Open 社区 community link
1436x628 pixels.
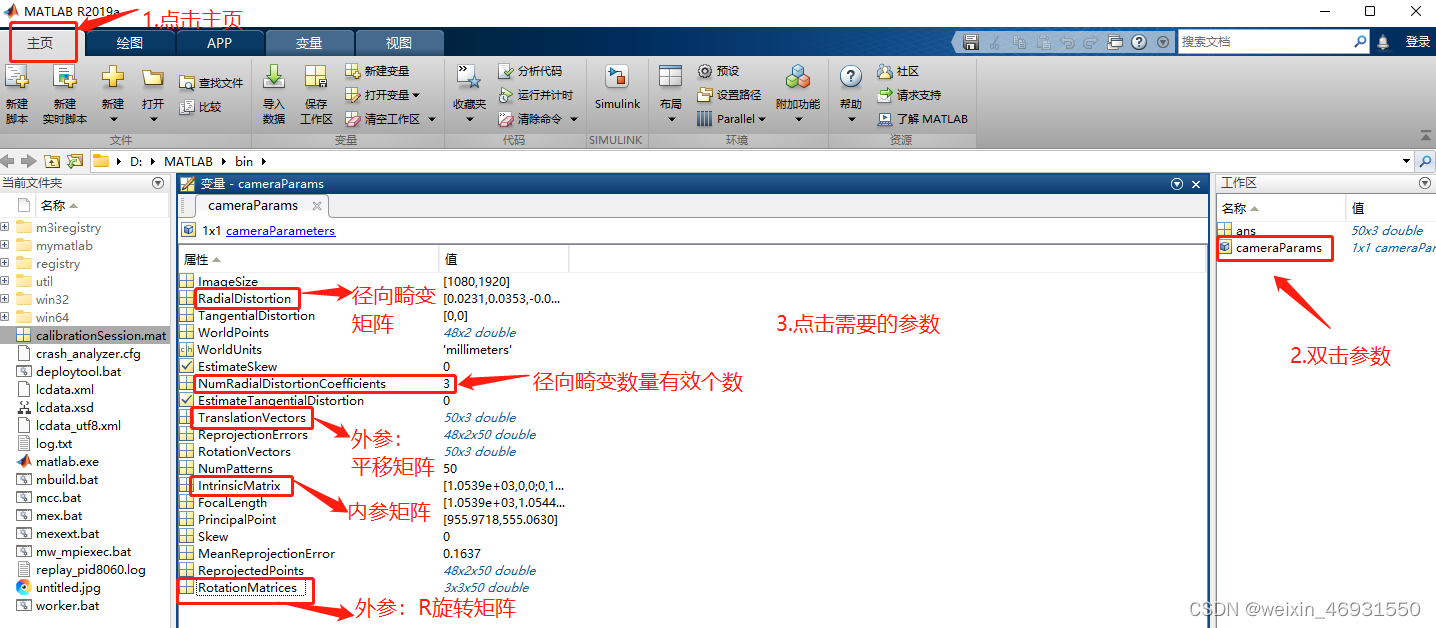pyautogui.click(x=897, y=71)
